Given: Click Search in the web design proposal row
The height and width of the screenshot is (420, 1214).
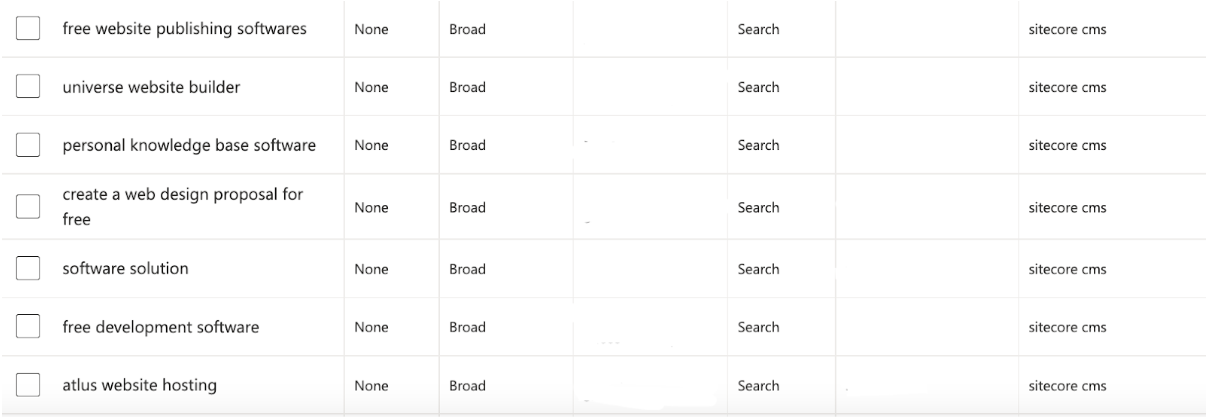Looking at the screenshot, I should point(758,207).
